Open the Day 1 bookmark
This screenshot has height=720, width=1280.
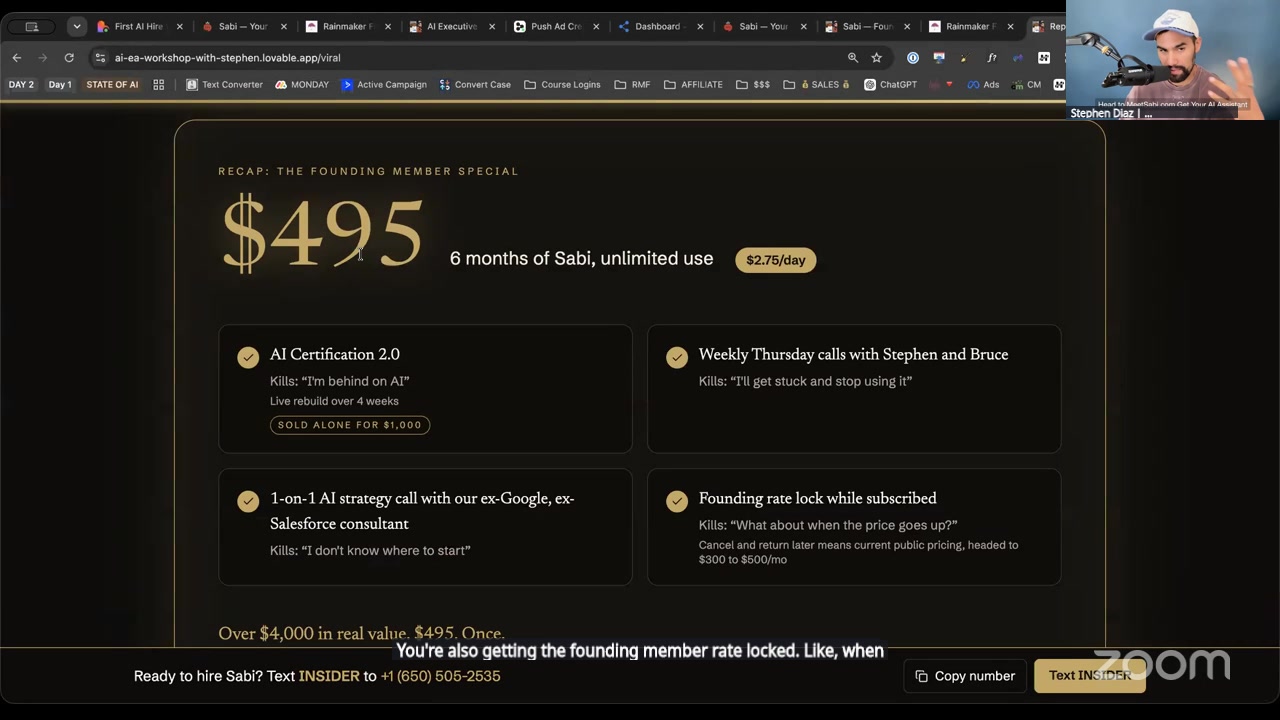tap(60, 85)
